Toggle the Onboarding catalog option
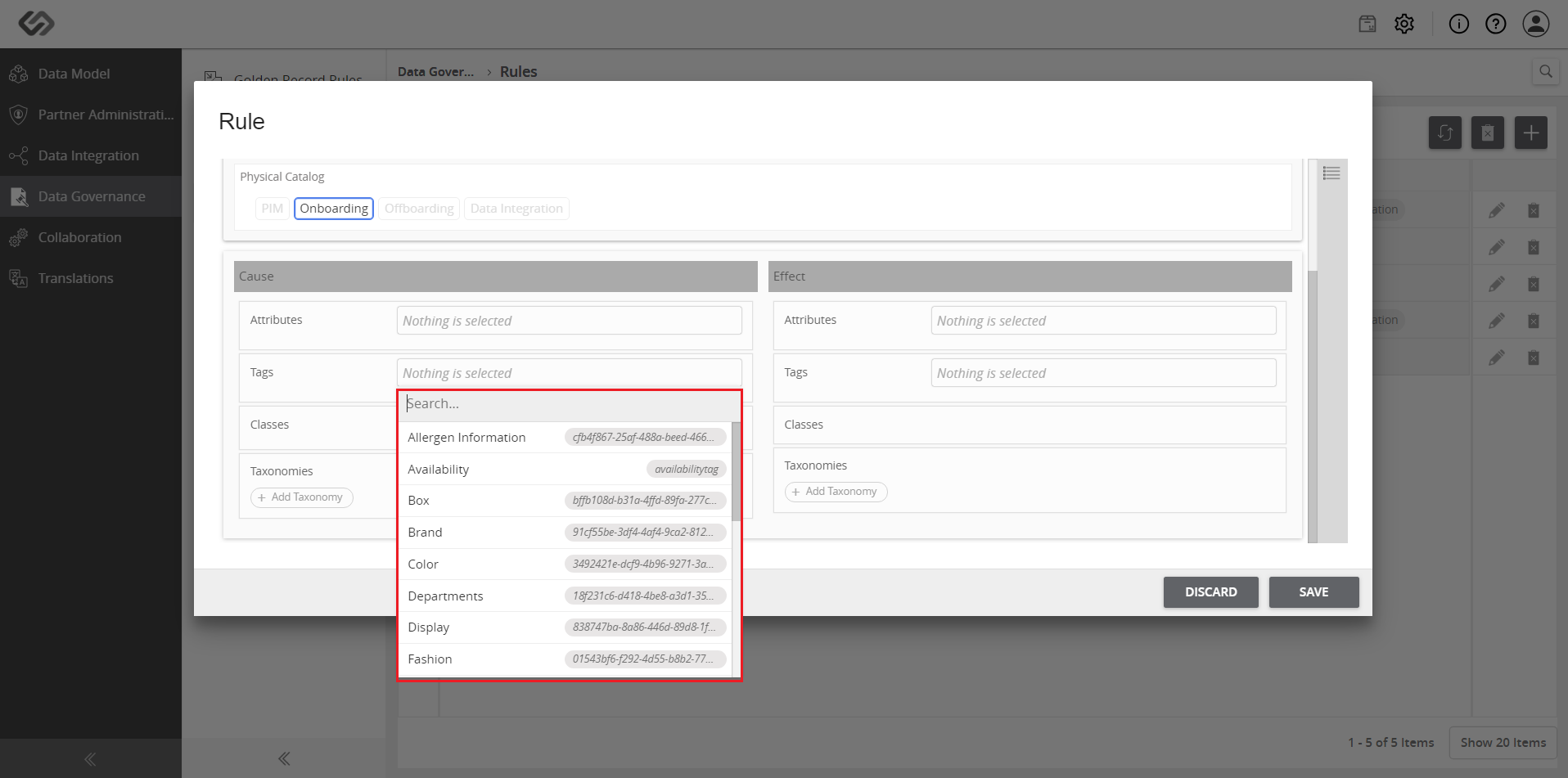 pos(334,209)
